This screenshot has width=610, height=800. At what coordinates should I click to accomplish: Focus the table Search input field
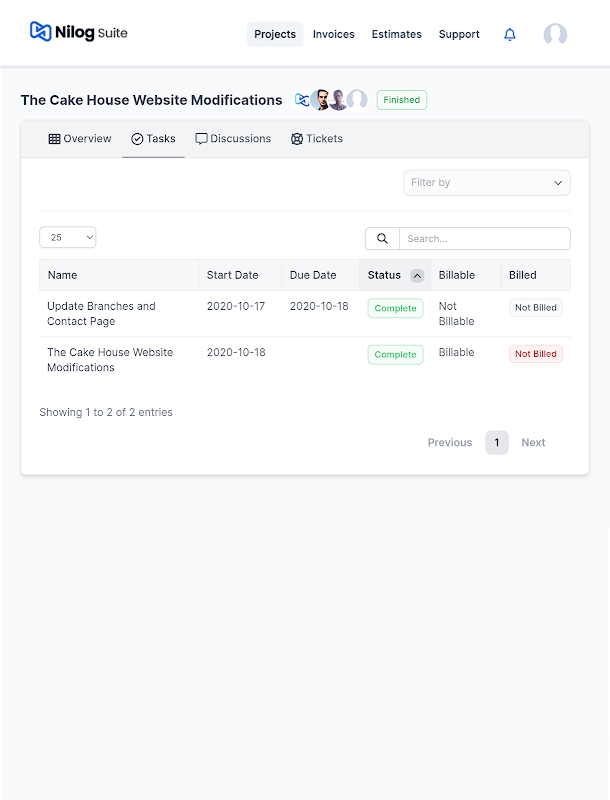(x=484, y=239)
